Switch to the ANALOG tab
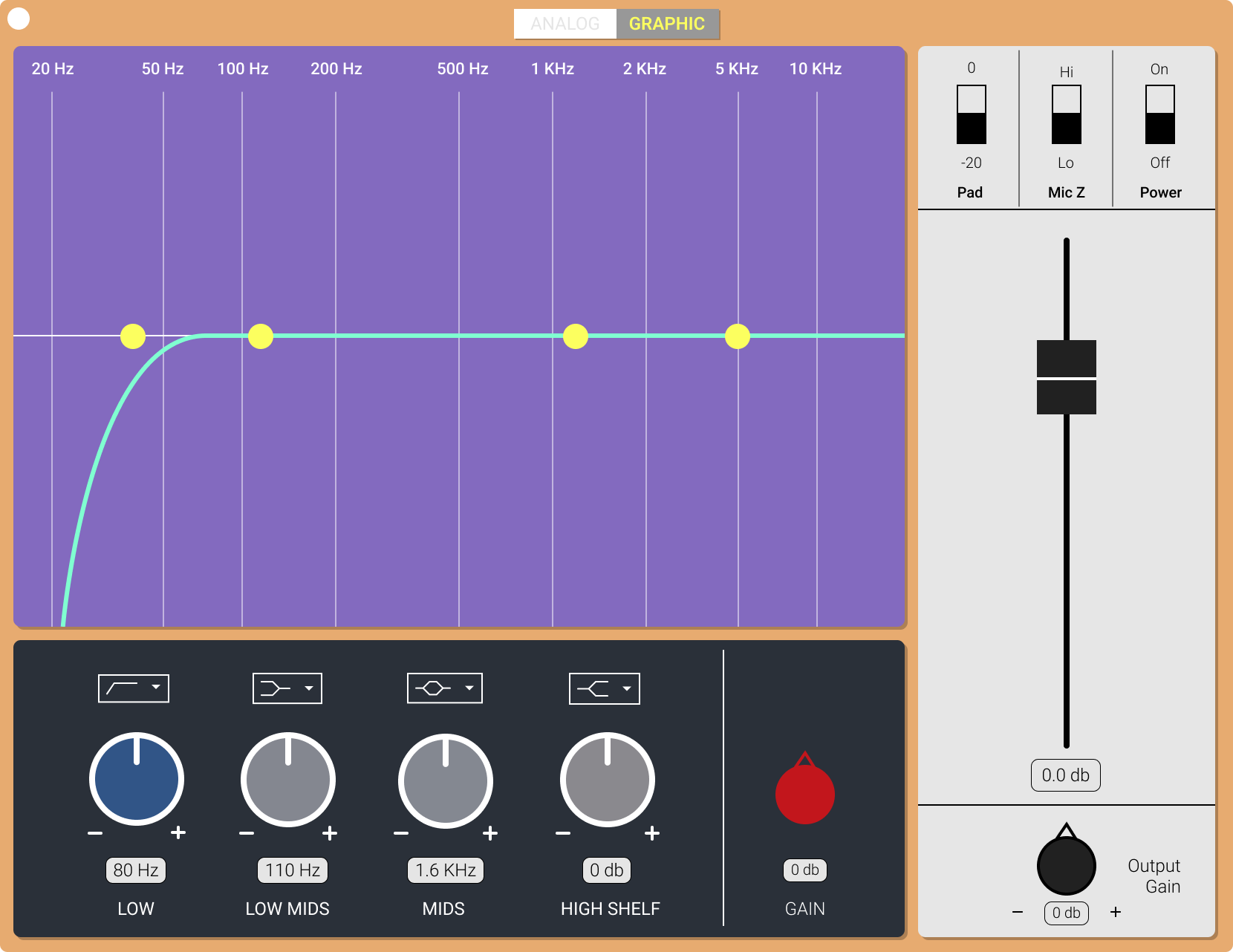The width and height of the screenshot is (1233, 952). click(x=565, y=24)
